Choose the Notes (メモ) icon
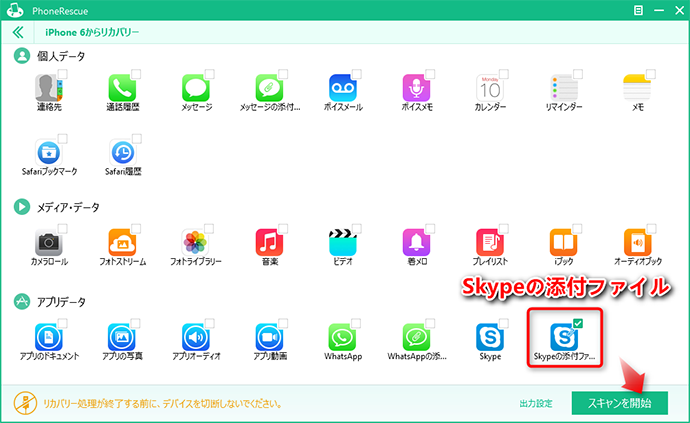Image resolution: width=690 pixels, height=423 pixels. [637, 88]
